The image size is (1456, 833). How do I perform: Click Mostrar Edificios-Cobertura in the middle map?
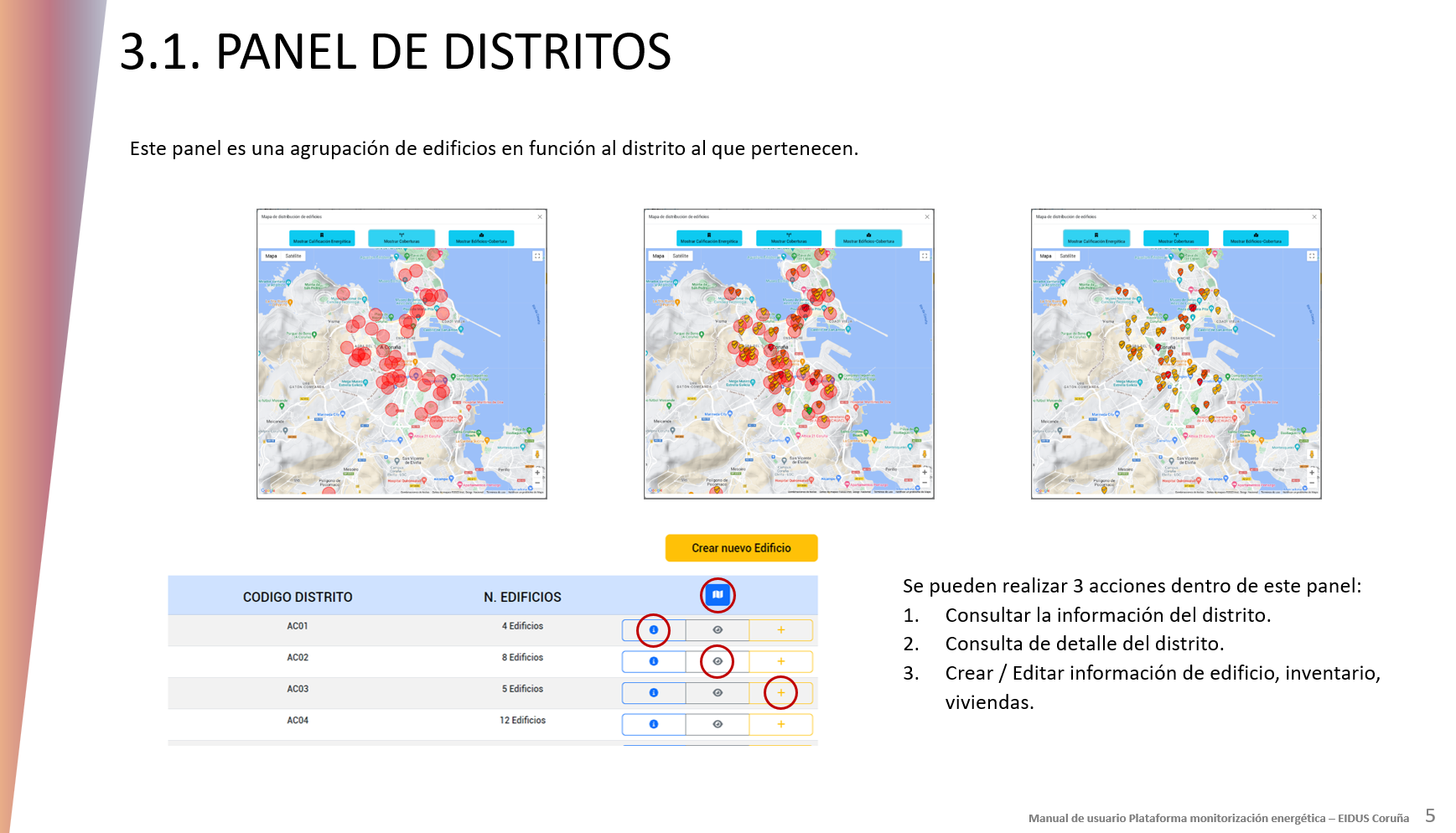coord(868,238)
